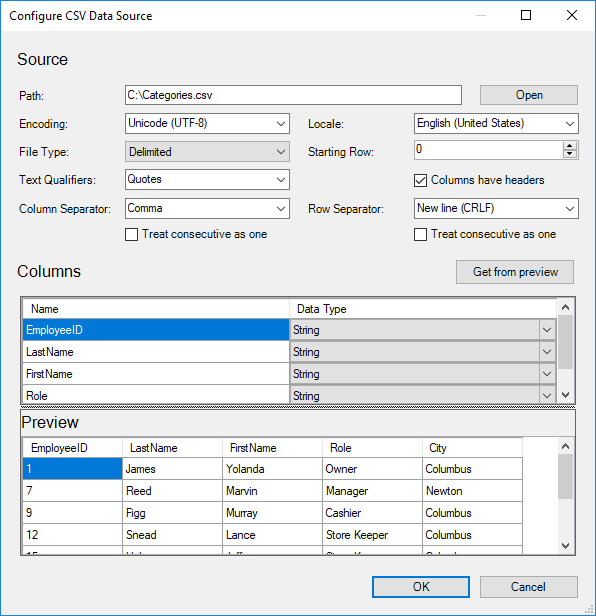Expand Data Type dropdown for Role
Viewport: 596px width, 616px height.
547,395
